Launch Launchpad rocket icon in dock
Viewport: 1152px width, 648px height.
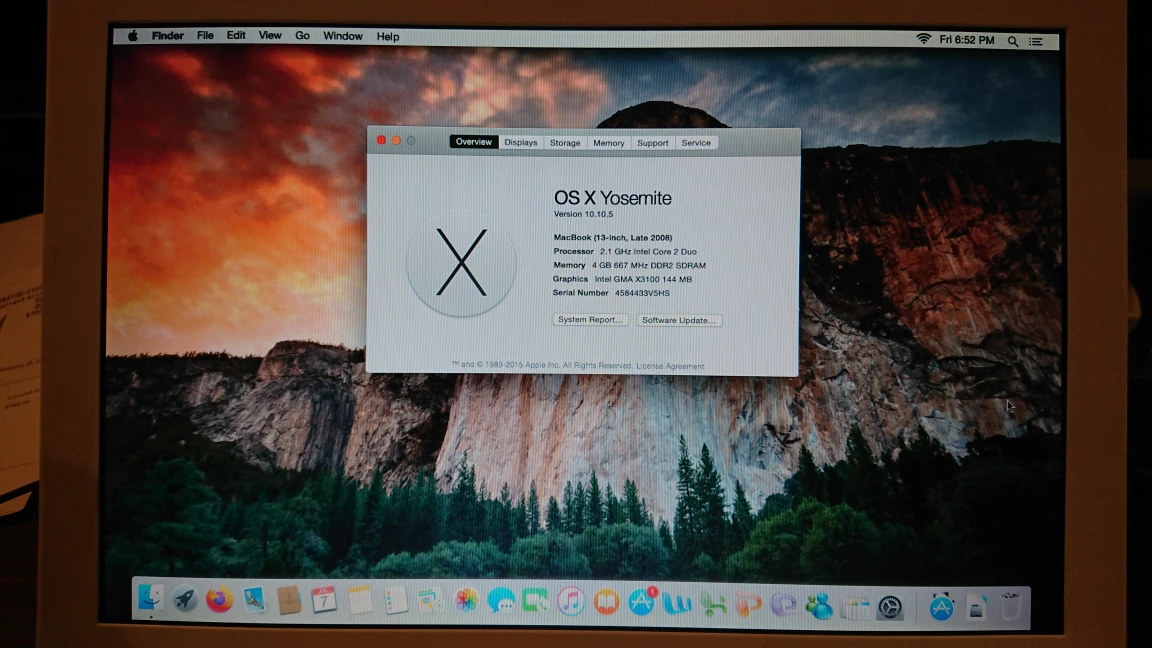pyautogui.click(x=185, y=600)
